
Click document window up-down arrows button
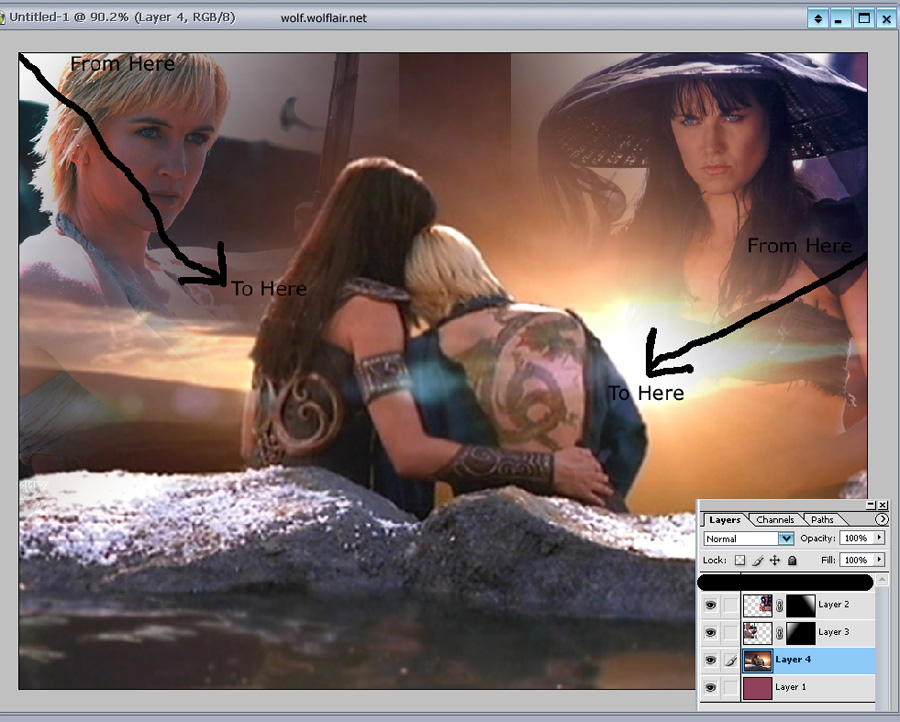click(818, 18)
